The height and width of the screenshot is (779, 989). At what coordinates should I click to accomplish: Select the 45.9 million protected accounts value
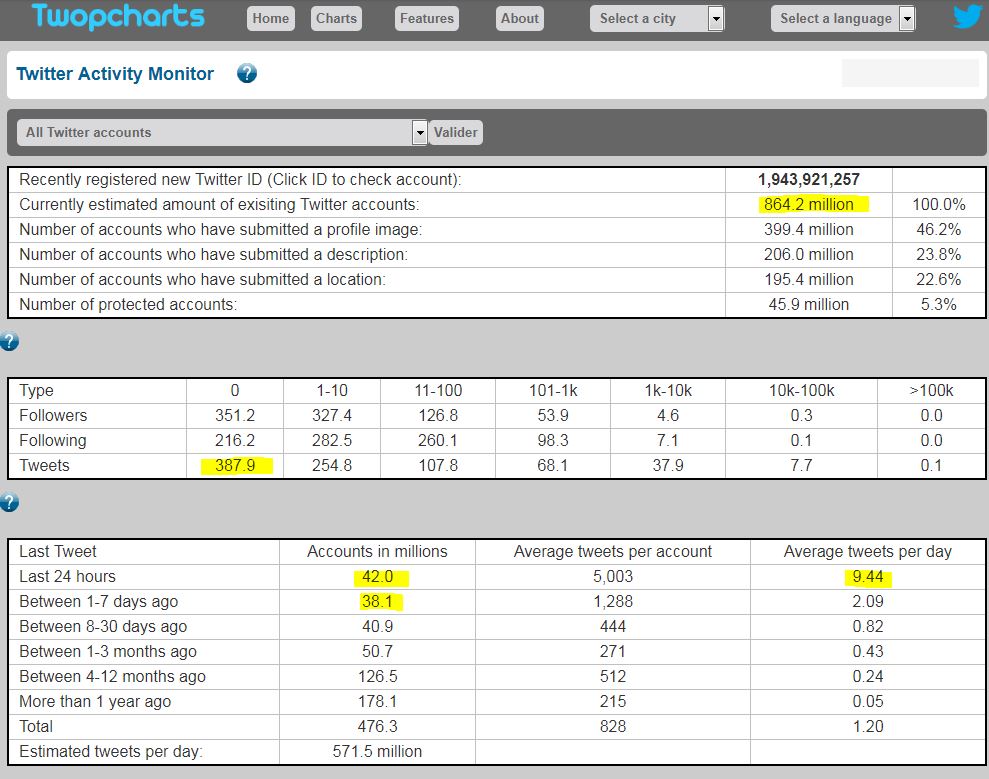pyautogui.click(x=809, y=305)
